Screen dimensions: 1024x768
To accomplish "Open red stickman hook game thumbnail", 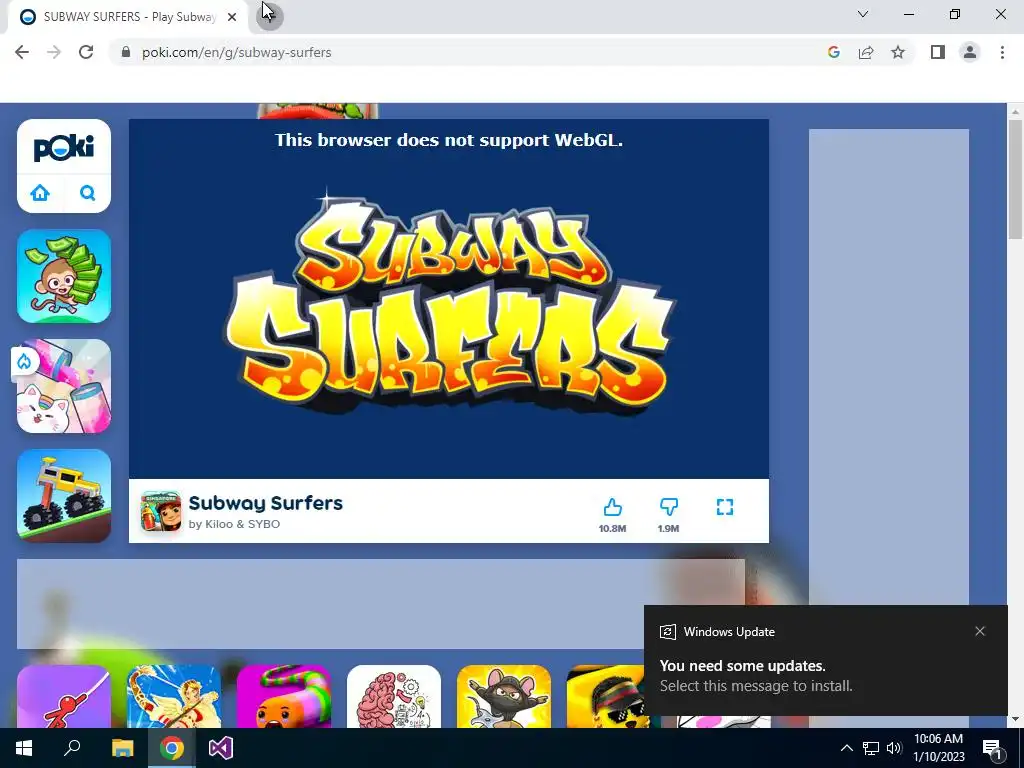I will (x=64, y=696).
